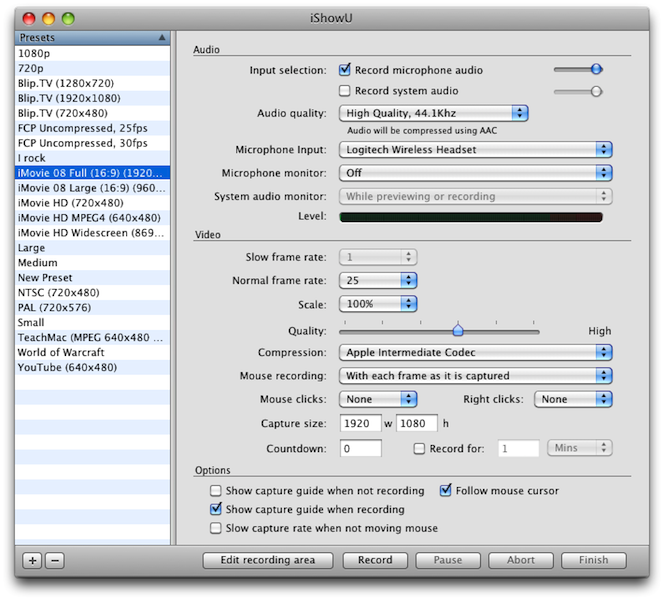Enable Slow capture rate when not moving mouse
Screen dimensions: 664x600
[216, 528]
